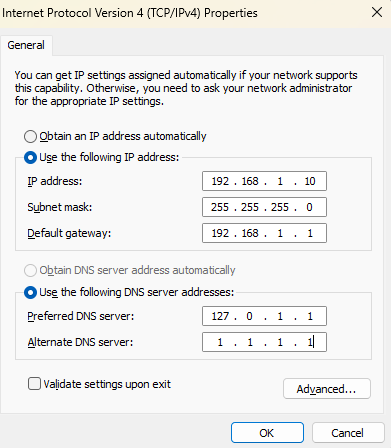
Task: Select the General tab
Action: [26, 45]
